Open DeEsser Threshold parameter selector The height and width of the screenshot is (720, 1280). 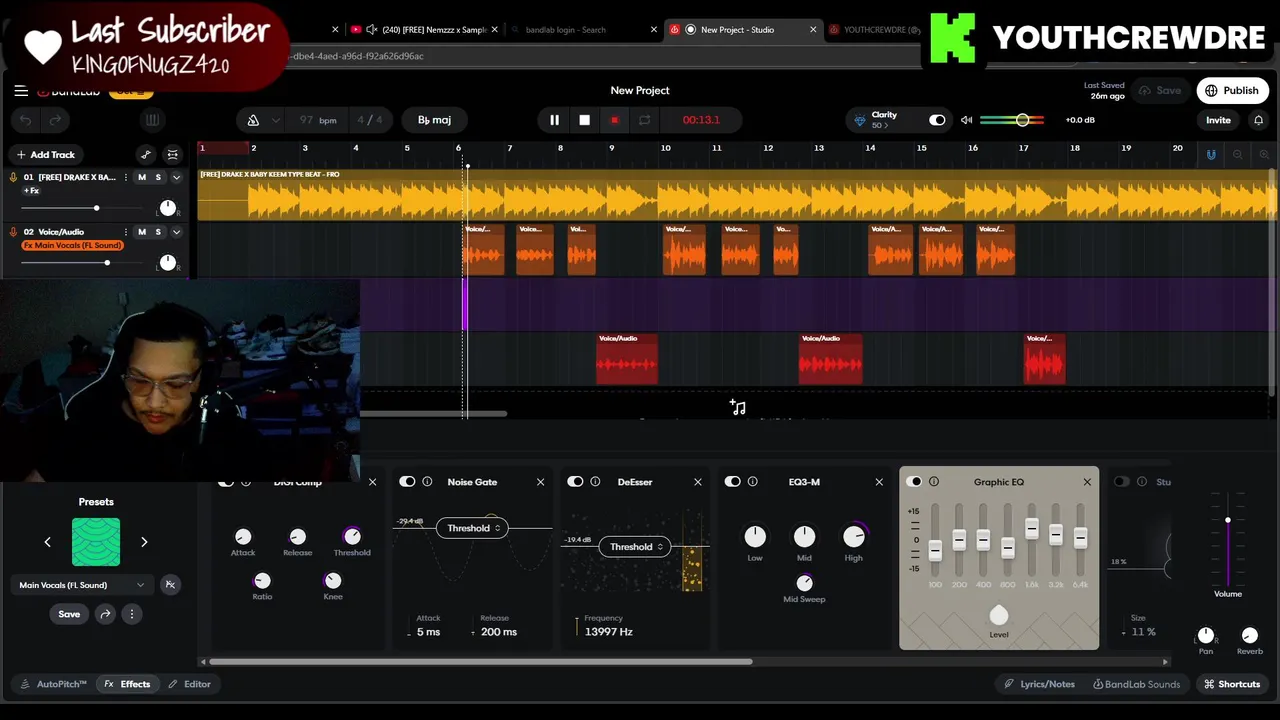click(635, 547)
